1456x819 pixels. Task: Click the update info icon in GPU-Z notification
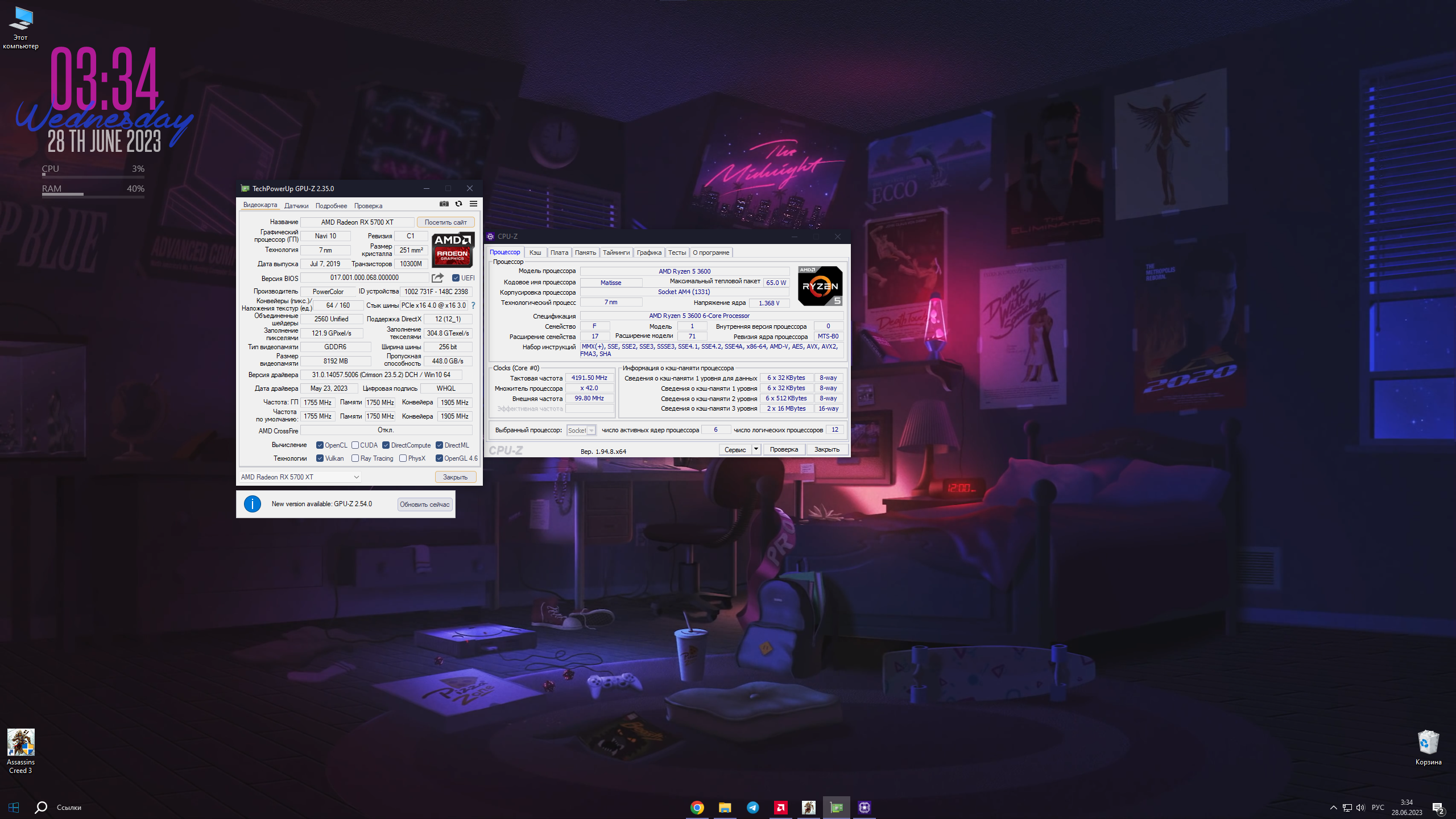253,504
